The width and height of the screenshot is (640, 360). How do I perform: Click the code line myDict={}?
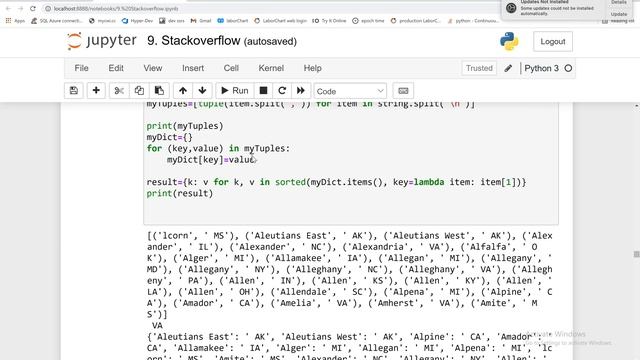(169, 137)
